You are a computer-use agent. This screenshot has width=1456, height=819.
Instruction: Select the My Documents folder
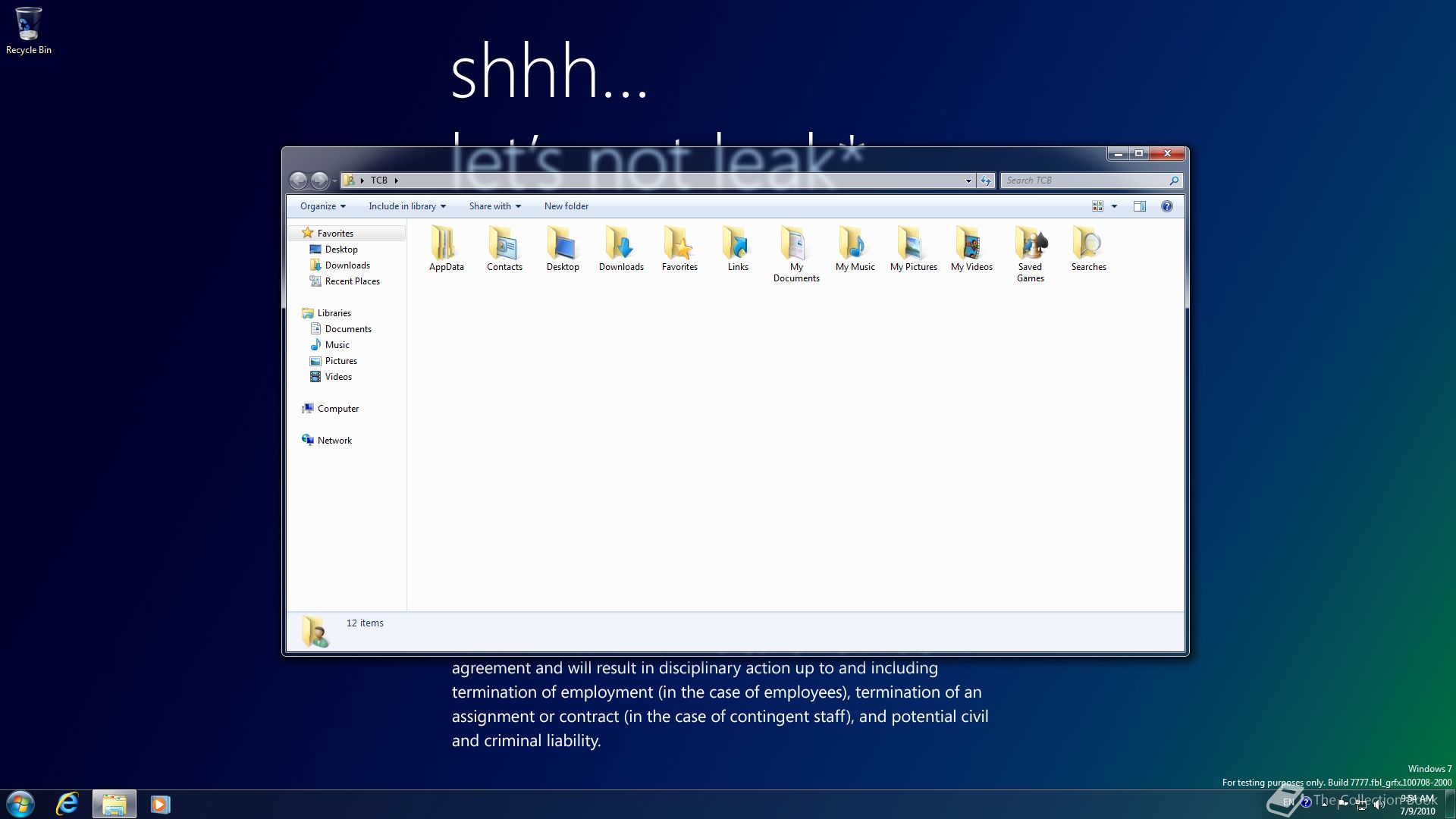(x=796, y=254)
